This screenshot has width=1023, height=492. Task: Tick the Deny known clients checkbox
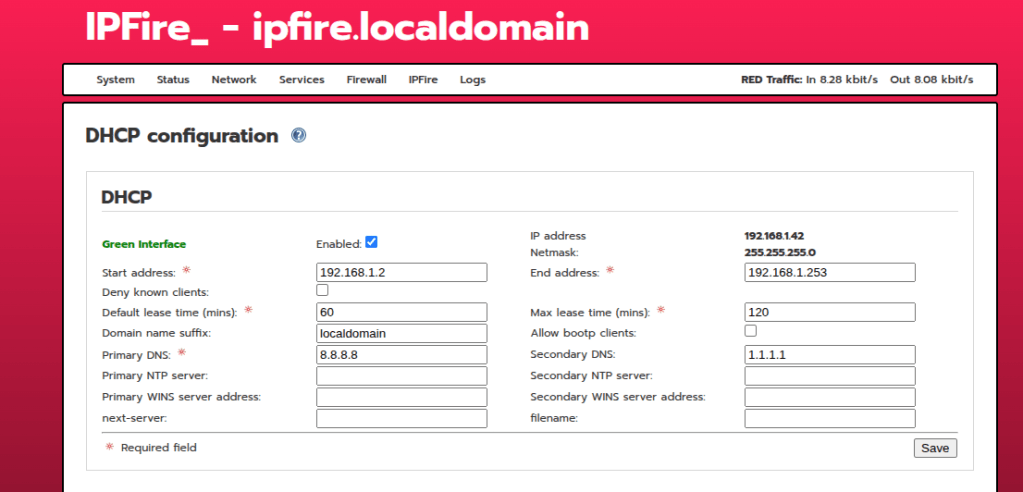pyautogui.click(x=322, y=290)
